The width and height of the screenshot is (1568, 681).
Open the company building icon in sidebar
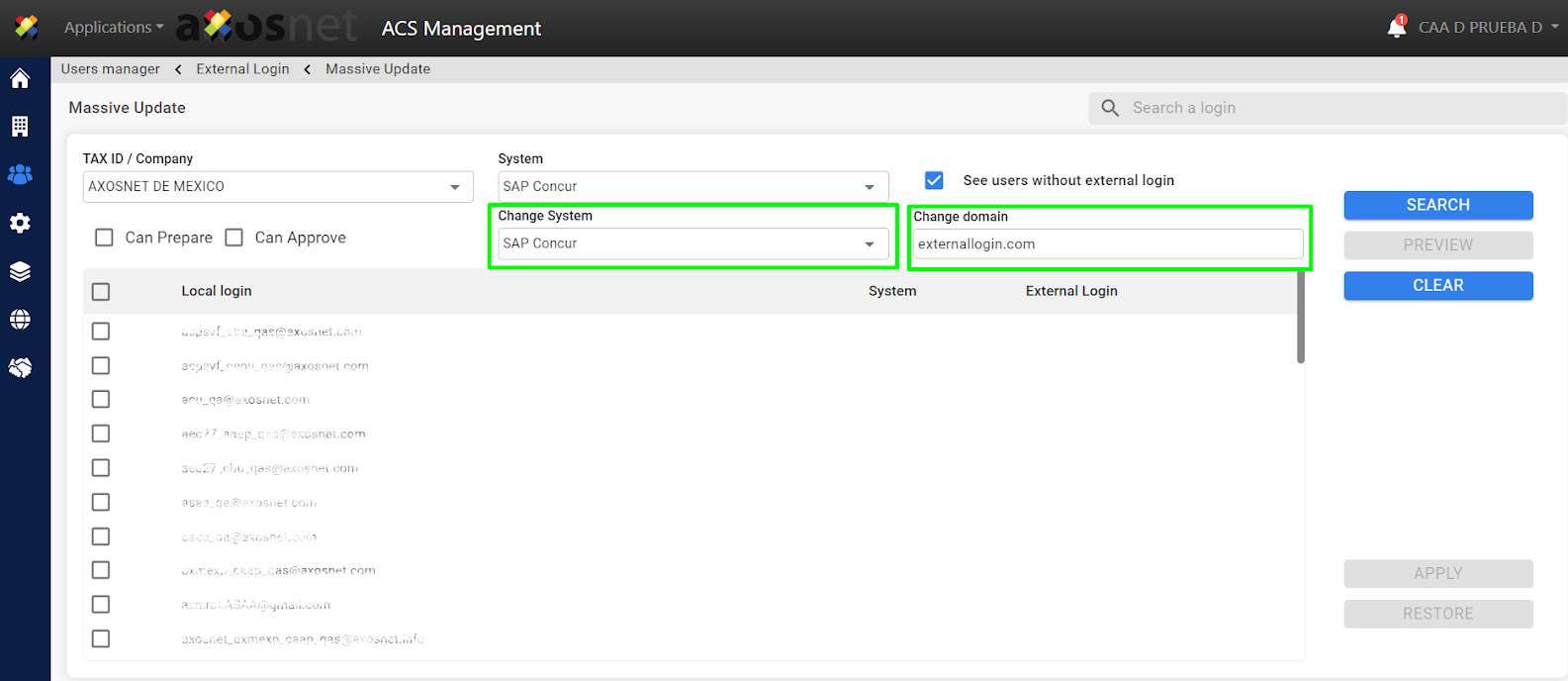[20, 127]
